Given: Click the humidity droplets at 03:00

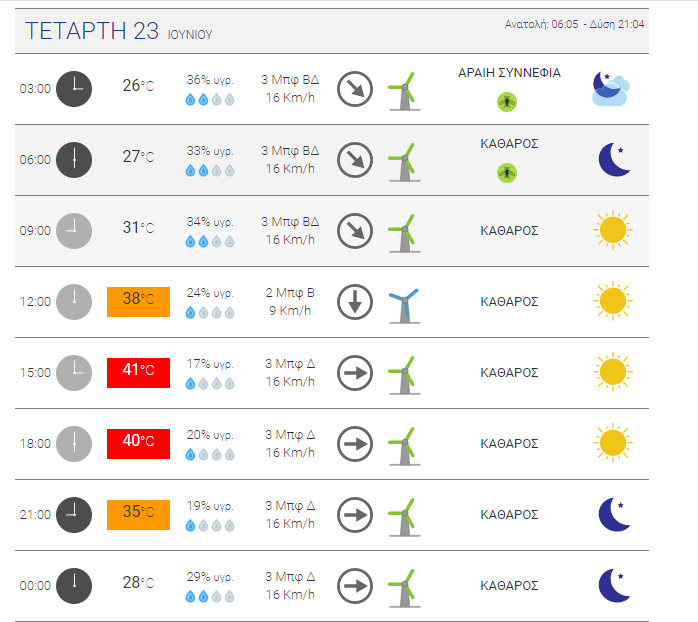Looking at the screenshot, I should click(210, 99).
